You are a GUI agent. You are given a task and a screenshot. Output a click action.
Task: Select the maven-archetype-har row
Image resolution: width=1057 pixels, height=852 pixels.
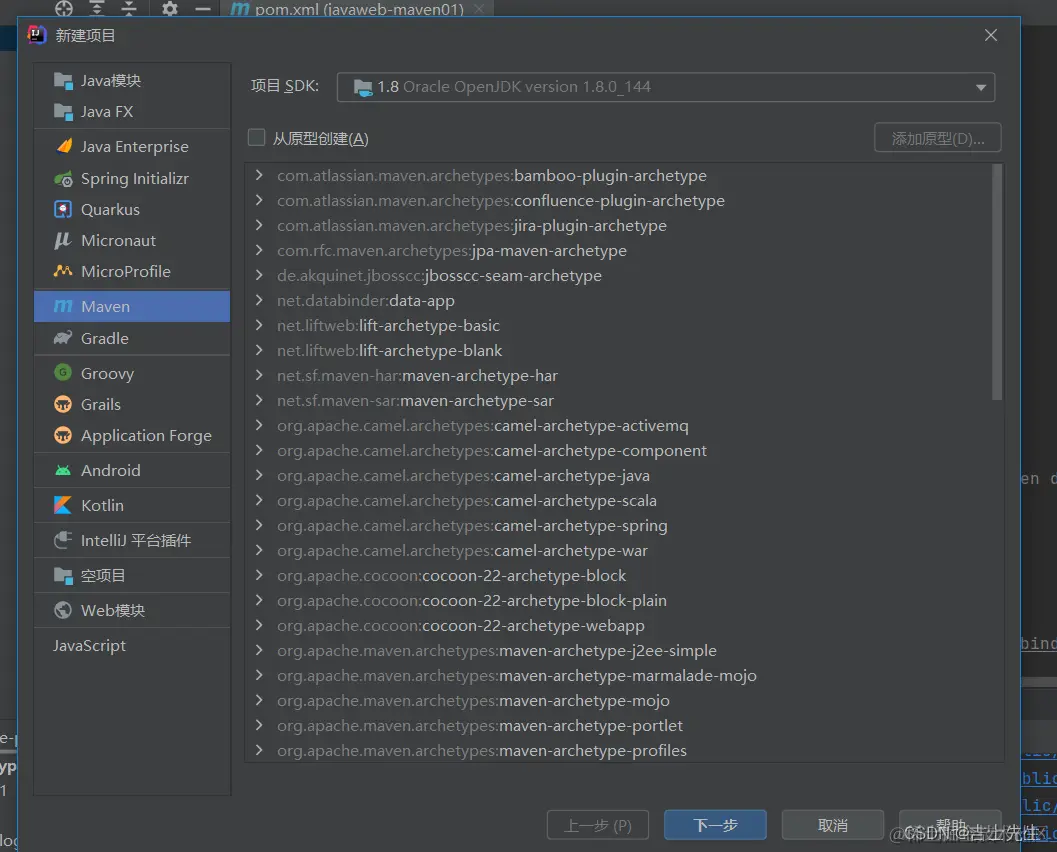[618, 375]
